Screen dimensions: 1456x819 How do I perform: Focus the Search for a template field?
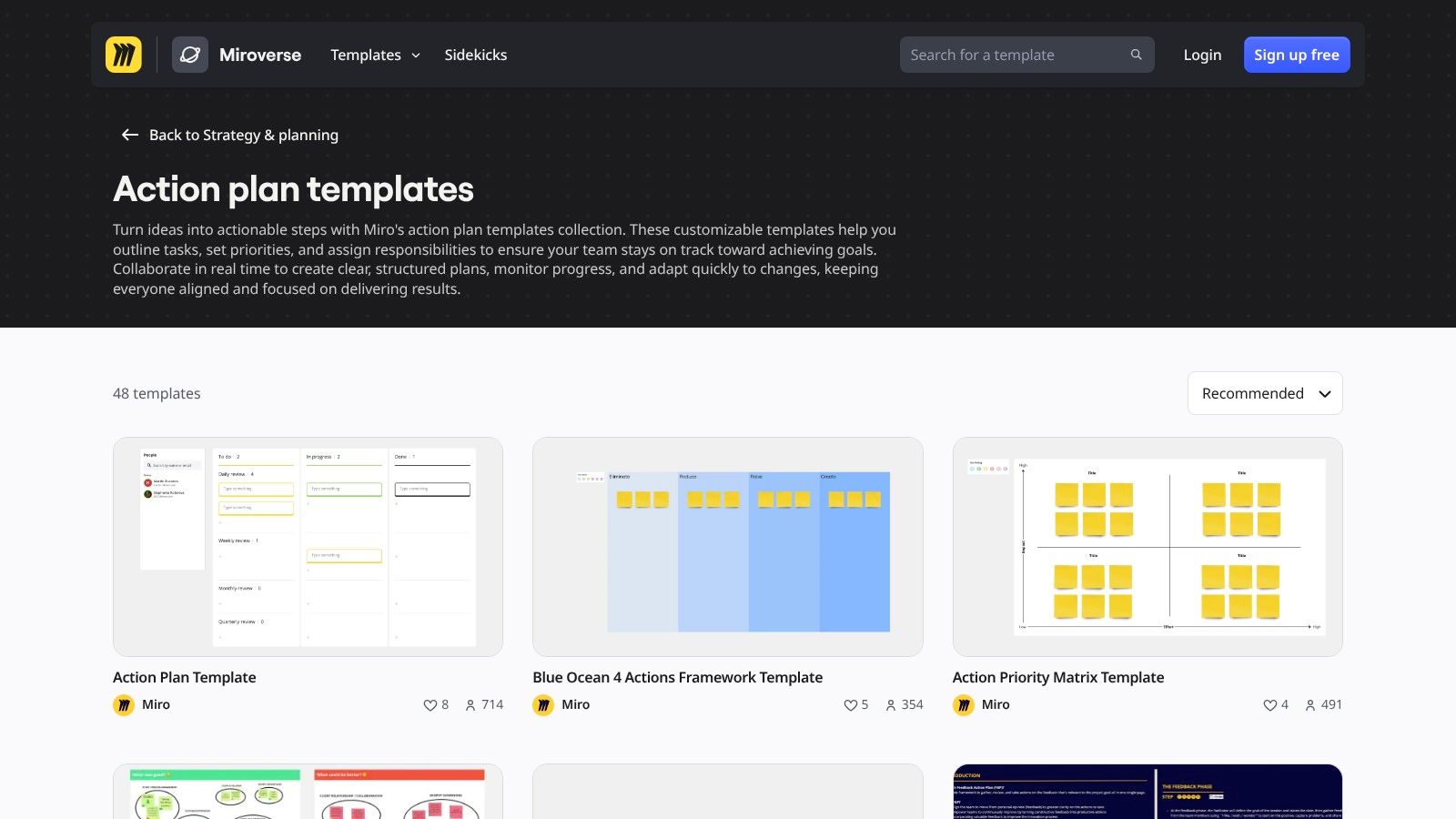[x=1027, y=55]
